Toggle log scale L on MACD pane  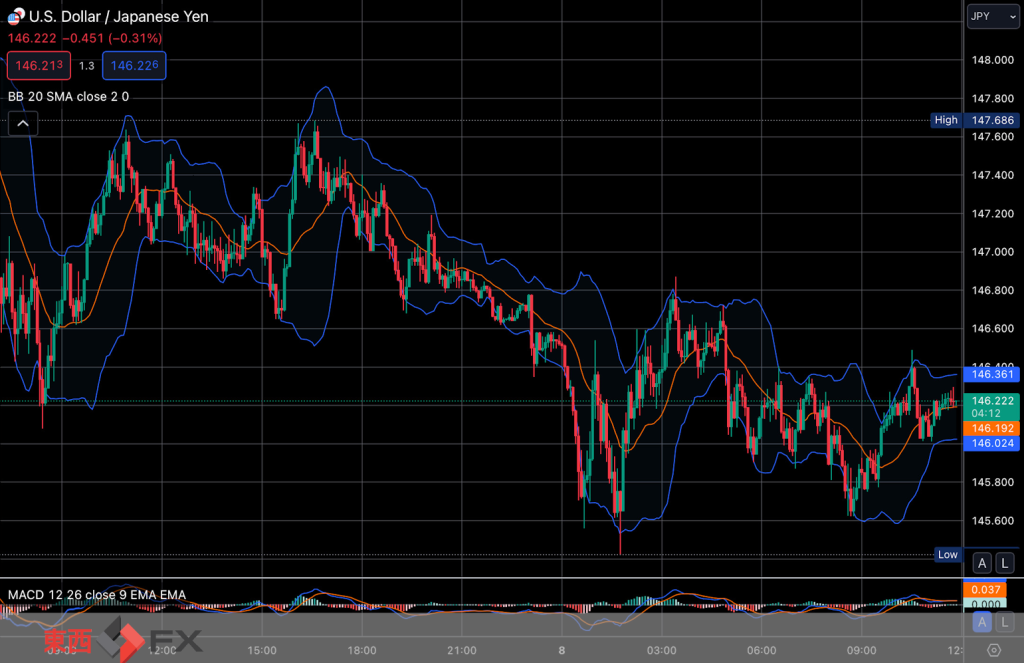(1005, 623)
